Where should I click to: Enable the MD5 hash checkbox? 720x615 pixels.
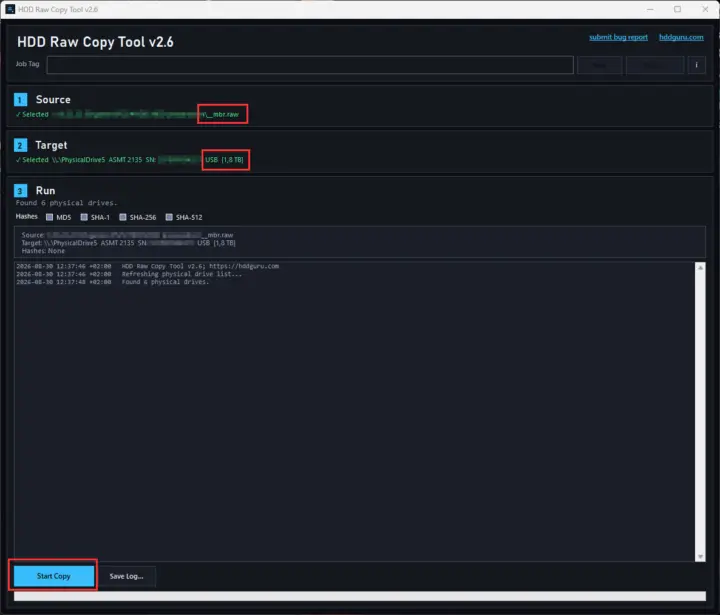50,217
